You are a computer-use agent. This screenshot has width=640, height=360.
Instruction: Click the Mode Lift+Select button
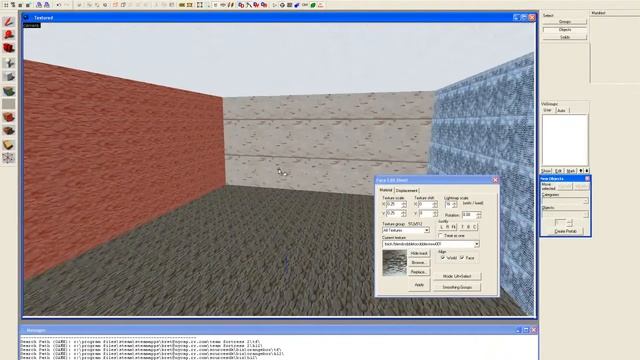click(x=457, y=276)
